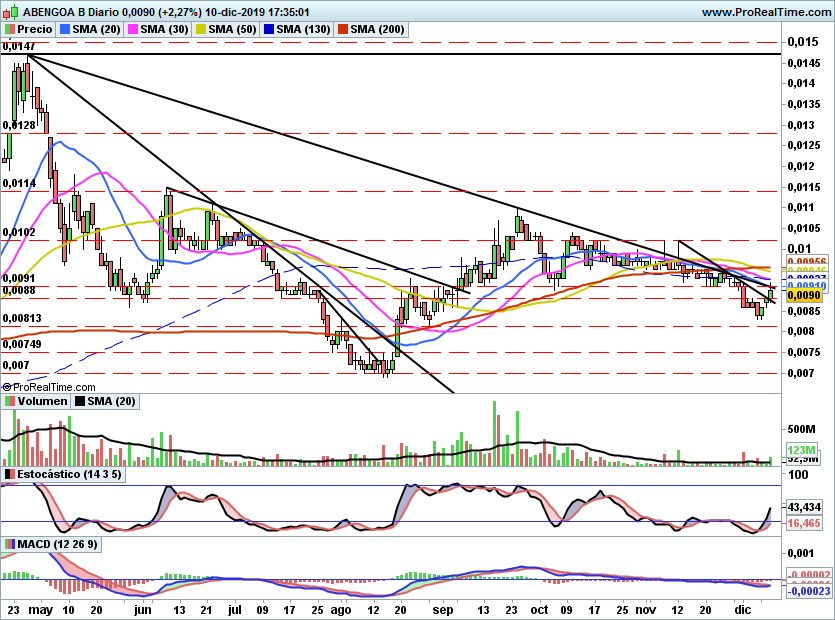Click the 0,01 price axis value
The image size is (835, 620).
[x=799, y=249]
